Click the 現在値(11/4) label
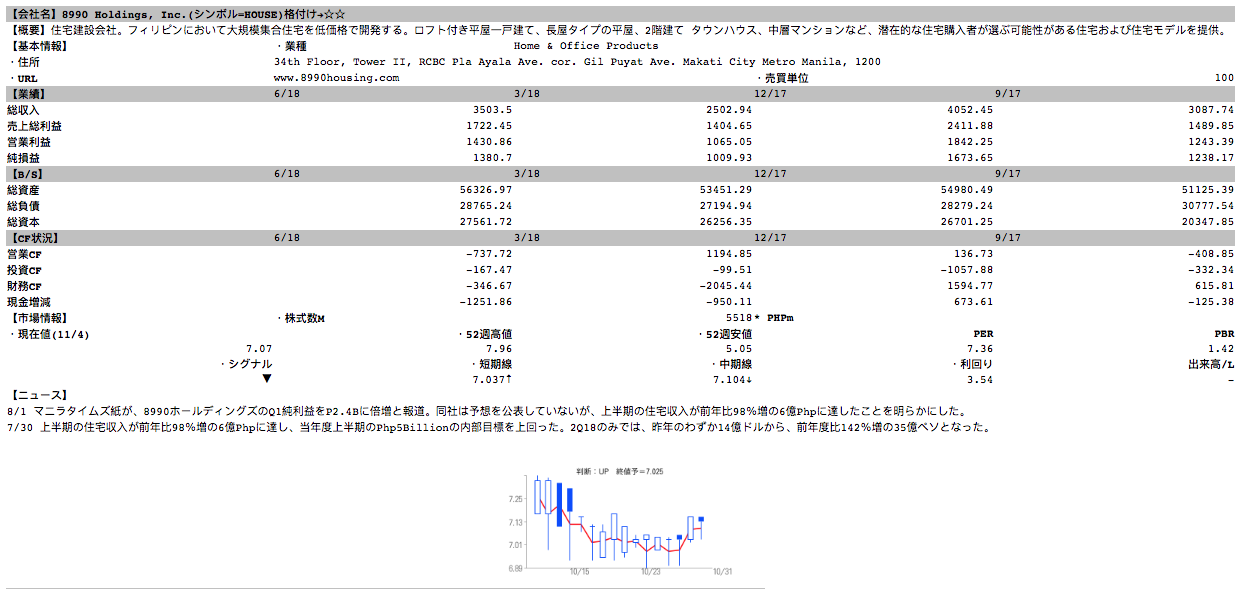The height and width of the screenshot is (589, 1242). [49, 334]
